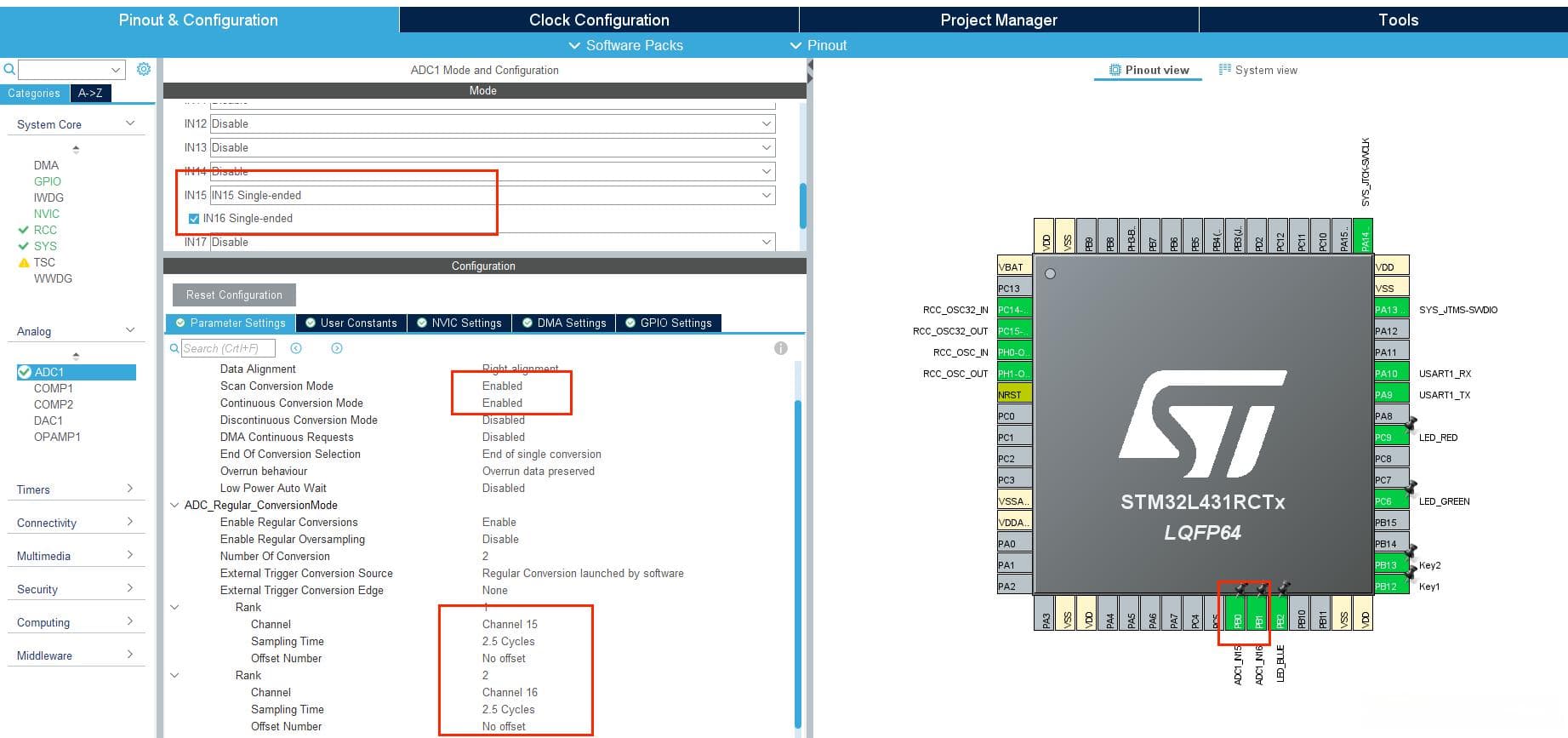This screenshot has height=738, width=1568.
Task: Go to next search result arrow
Action: 337,348
